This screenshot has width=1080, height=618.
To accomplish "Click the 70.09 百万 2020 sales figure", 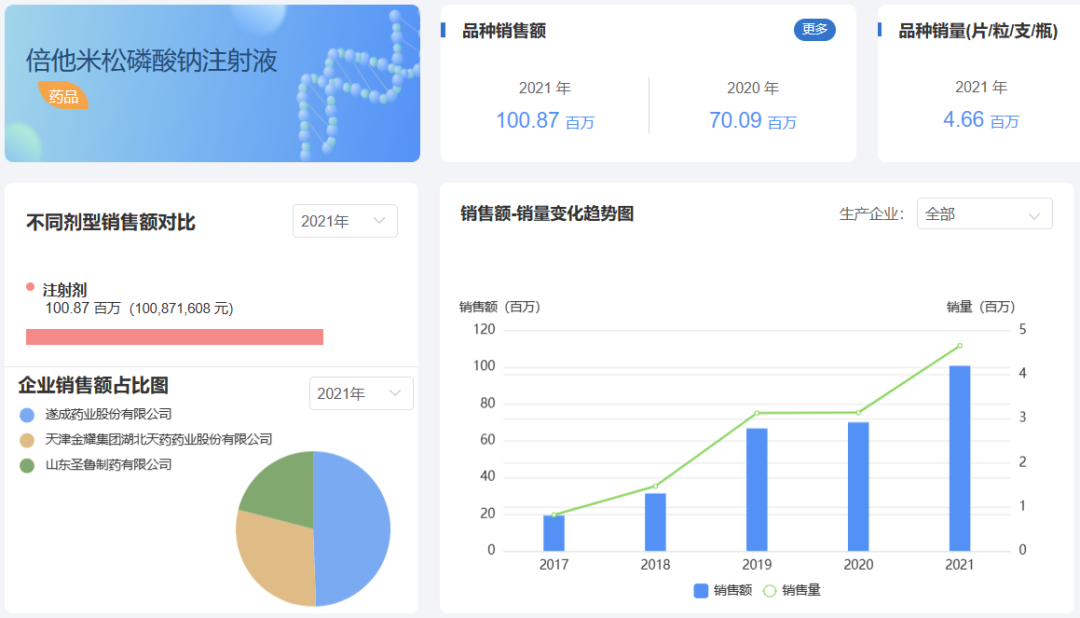I will [753, 121].
